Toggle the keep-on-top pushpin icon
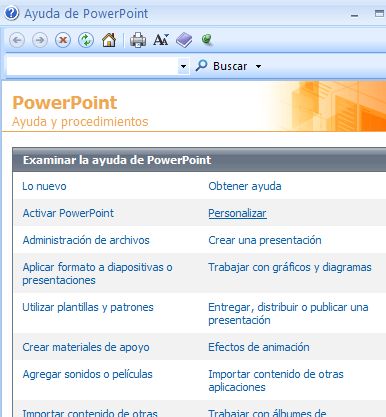The width and height of the screenshot is (386, 417). pyautogui.click(x=207, y=40)
